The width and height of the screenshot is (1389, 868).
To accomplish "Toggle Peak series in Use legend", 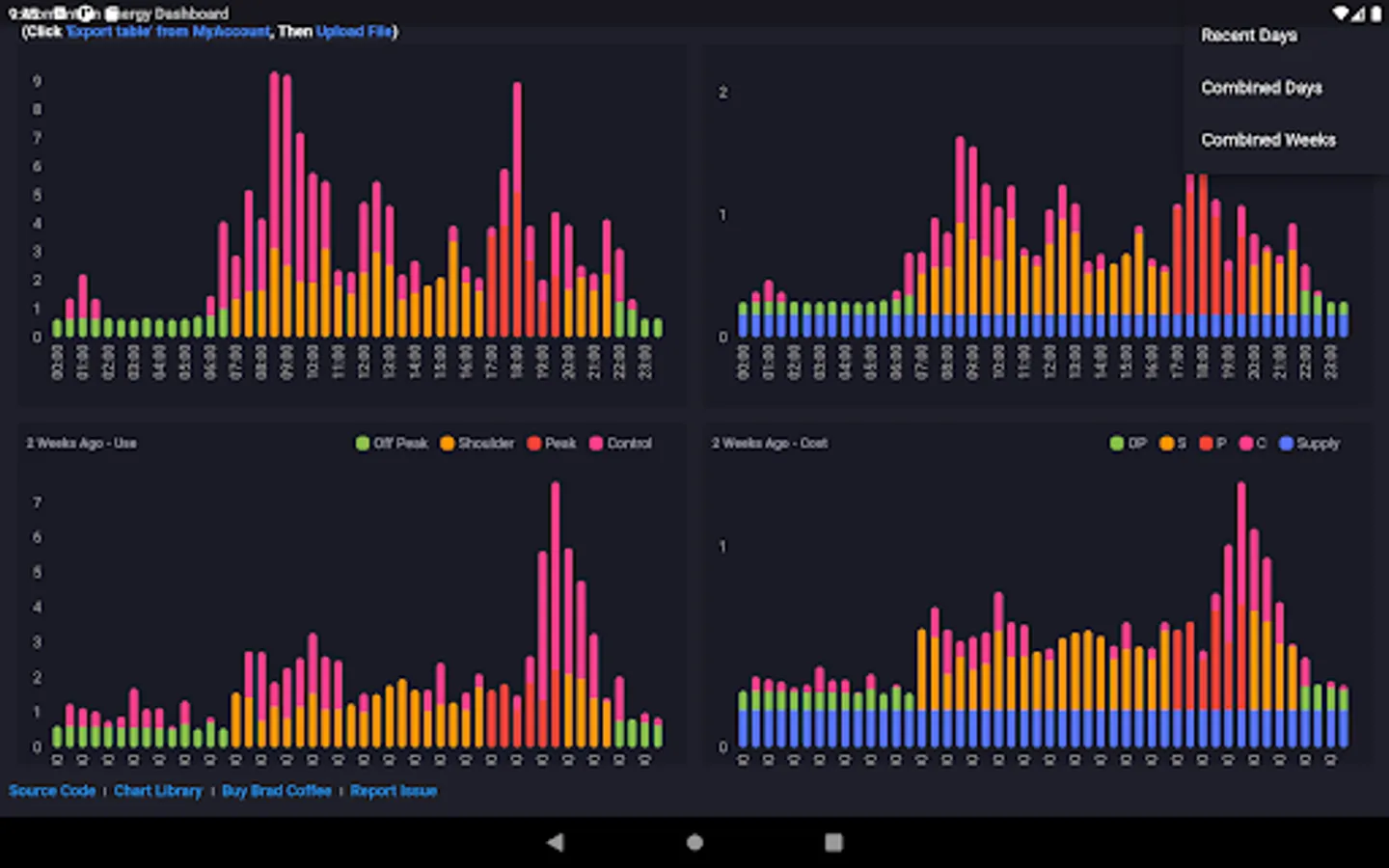I will (x=552, y=444).
